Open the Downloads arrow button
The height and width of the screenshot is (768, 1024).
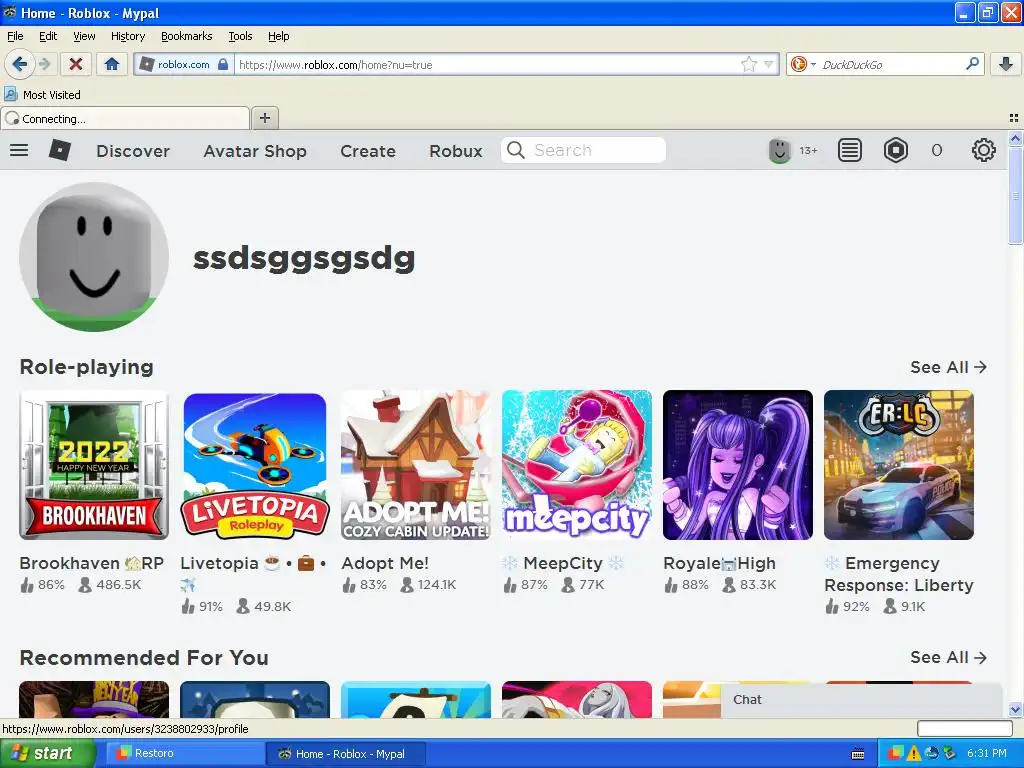[x=1006, y=64]
